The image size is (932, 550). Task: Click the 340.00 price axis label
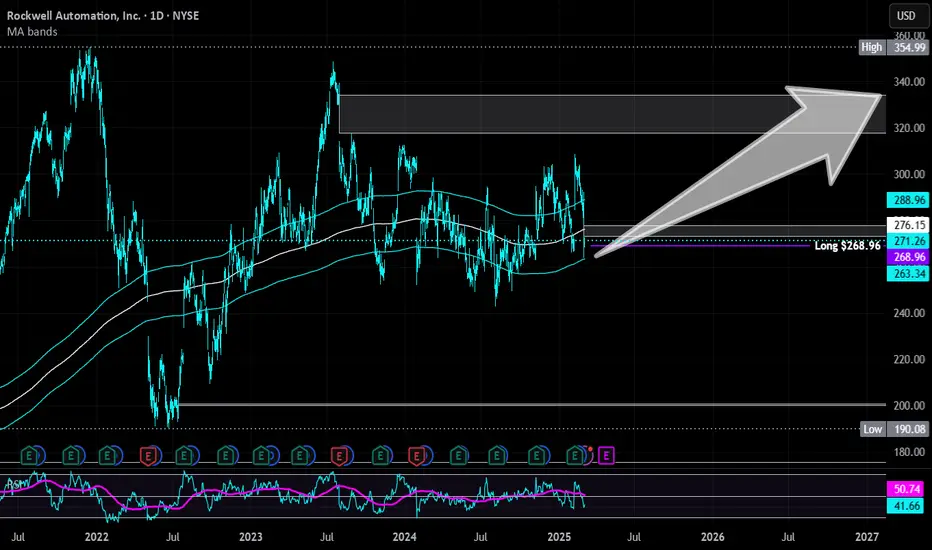[909, 81]
